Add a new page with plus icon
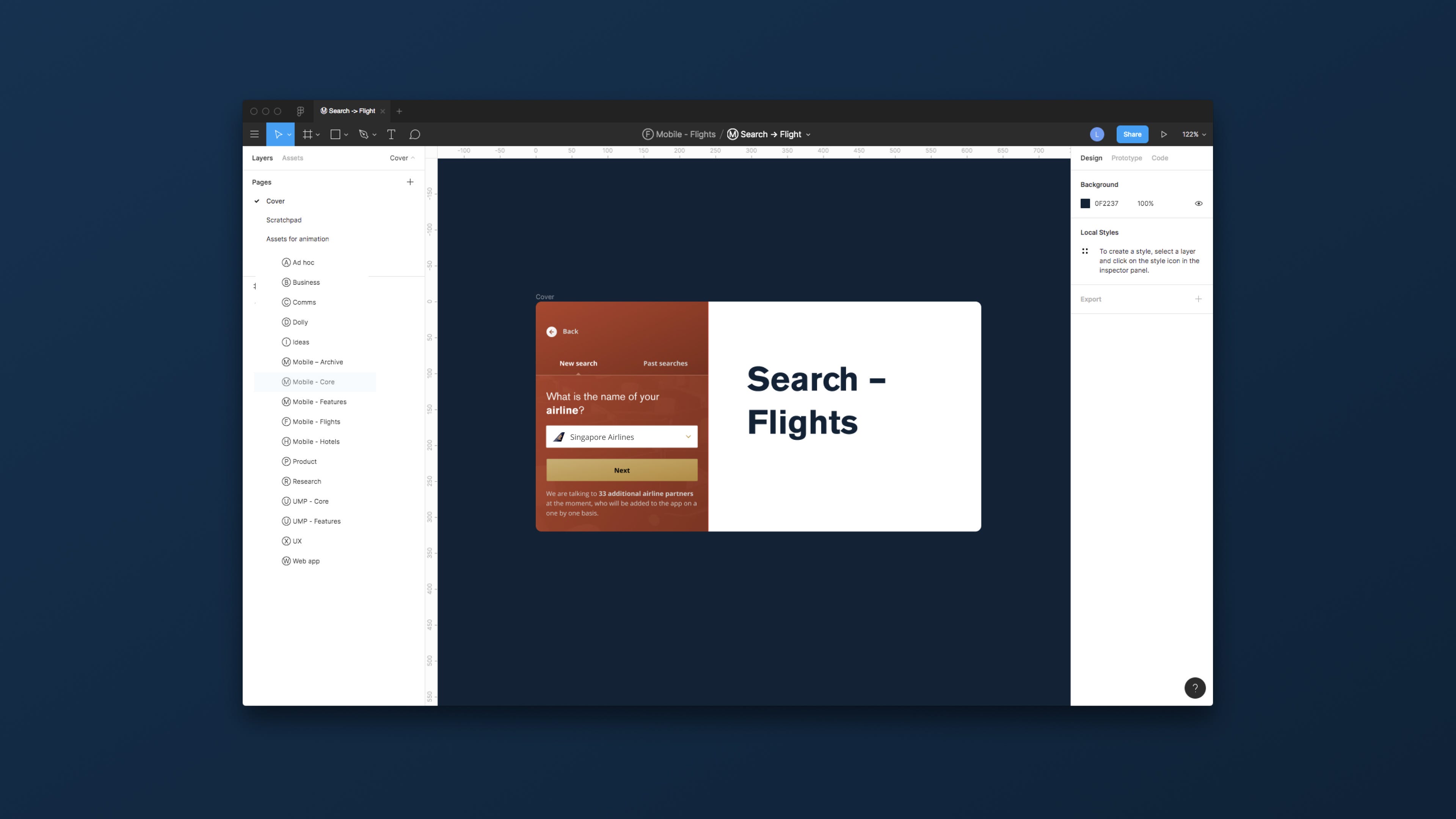Viewport: 1456px width, 819px height. (x=410, y=182)
